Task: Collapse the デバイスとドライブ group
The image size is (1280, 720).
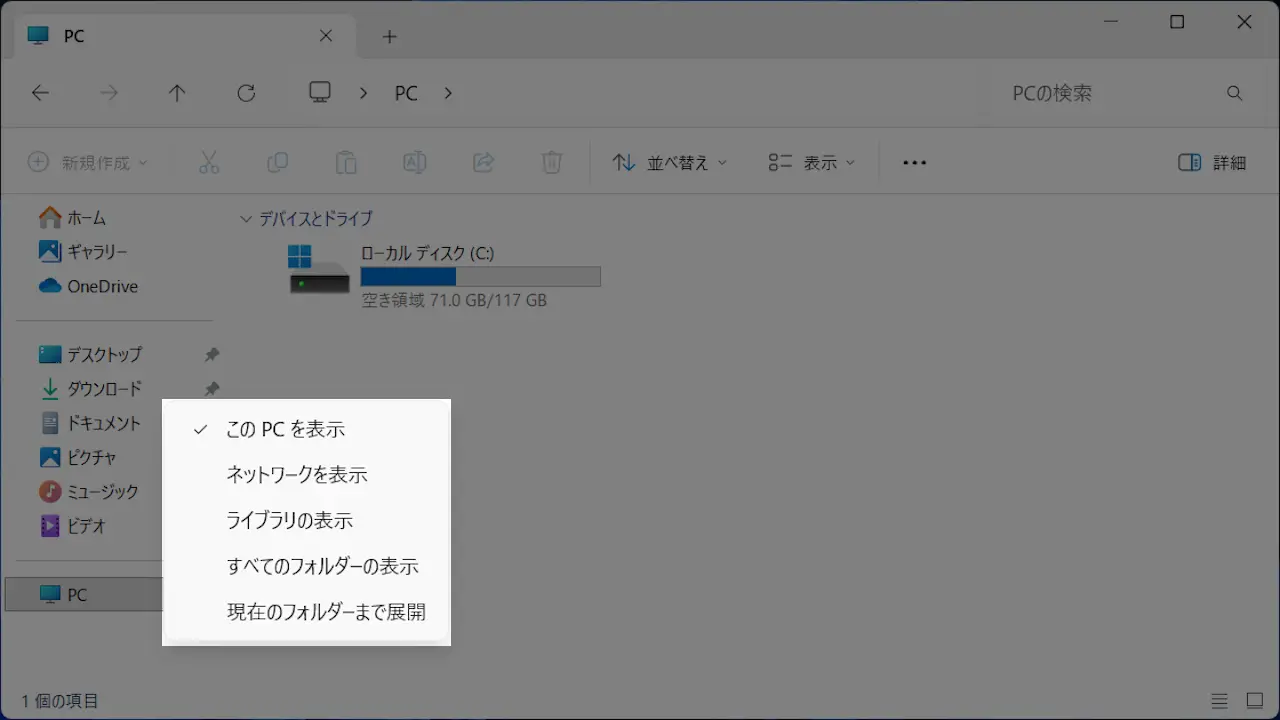Action: (x=246, y=219)
